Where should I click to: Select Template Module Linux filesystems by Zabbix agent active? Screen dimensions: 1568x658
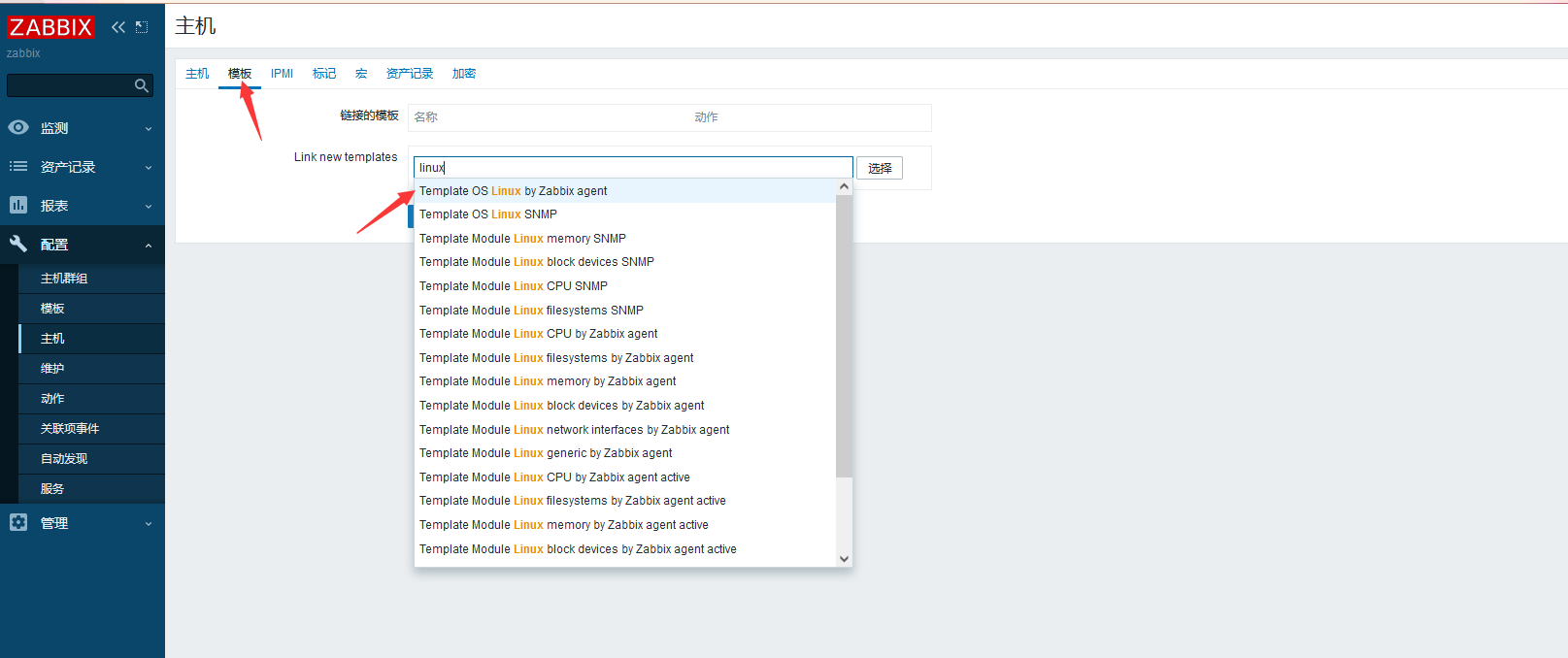click(x=625, y=501)
